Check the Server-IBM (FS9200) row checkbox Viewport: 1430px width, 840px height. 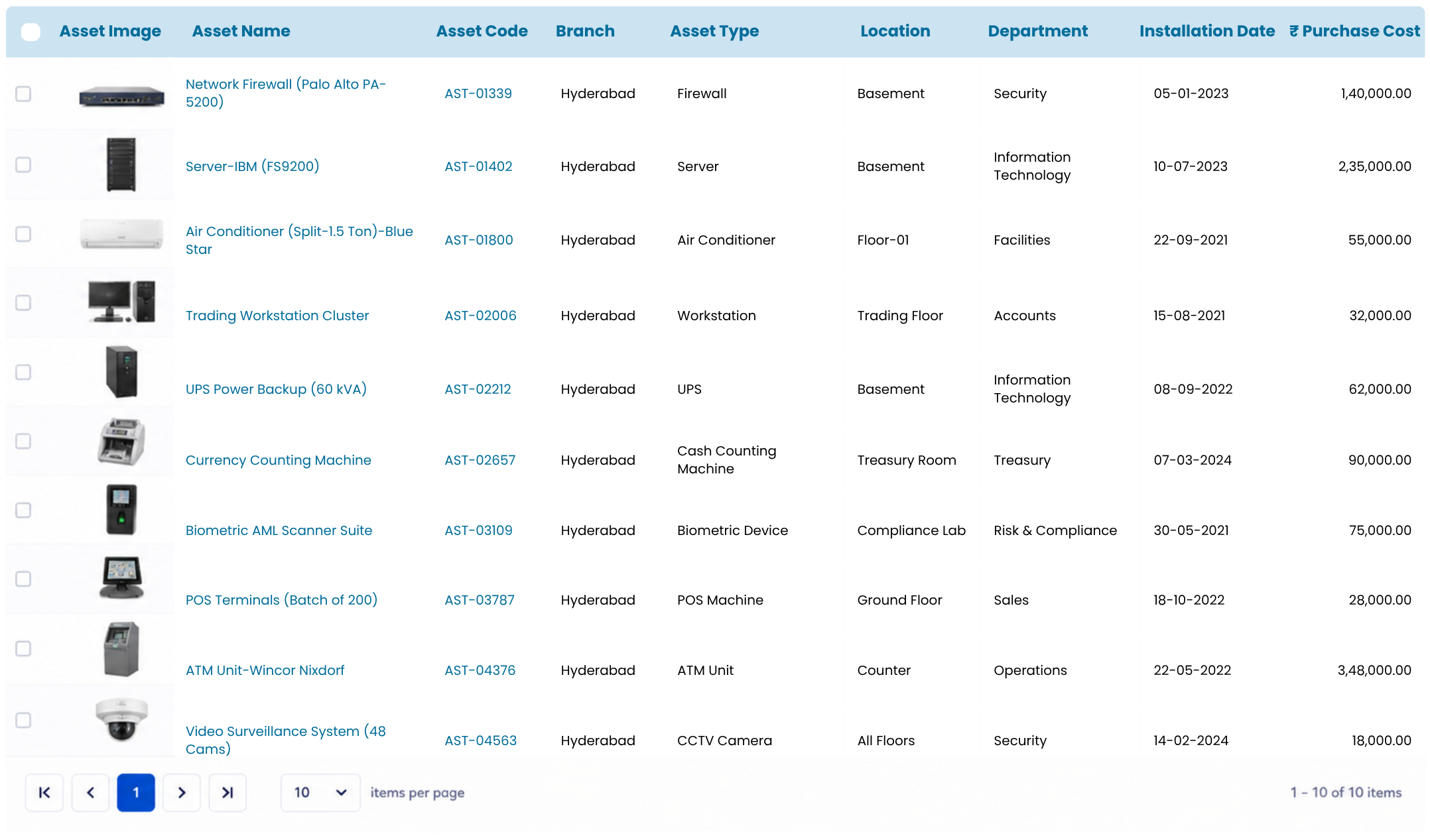coord(23,164)
